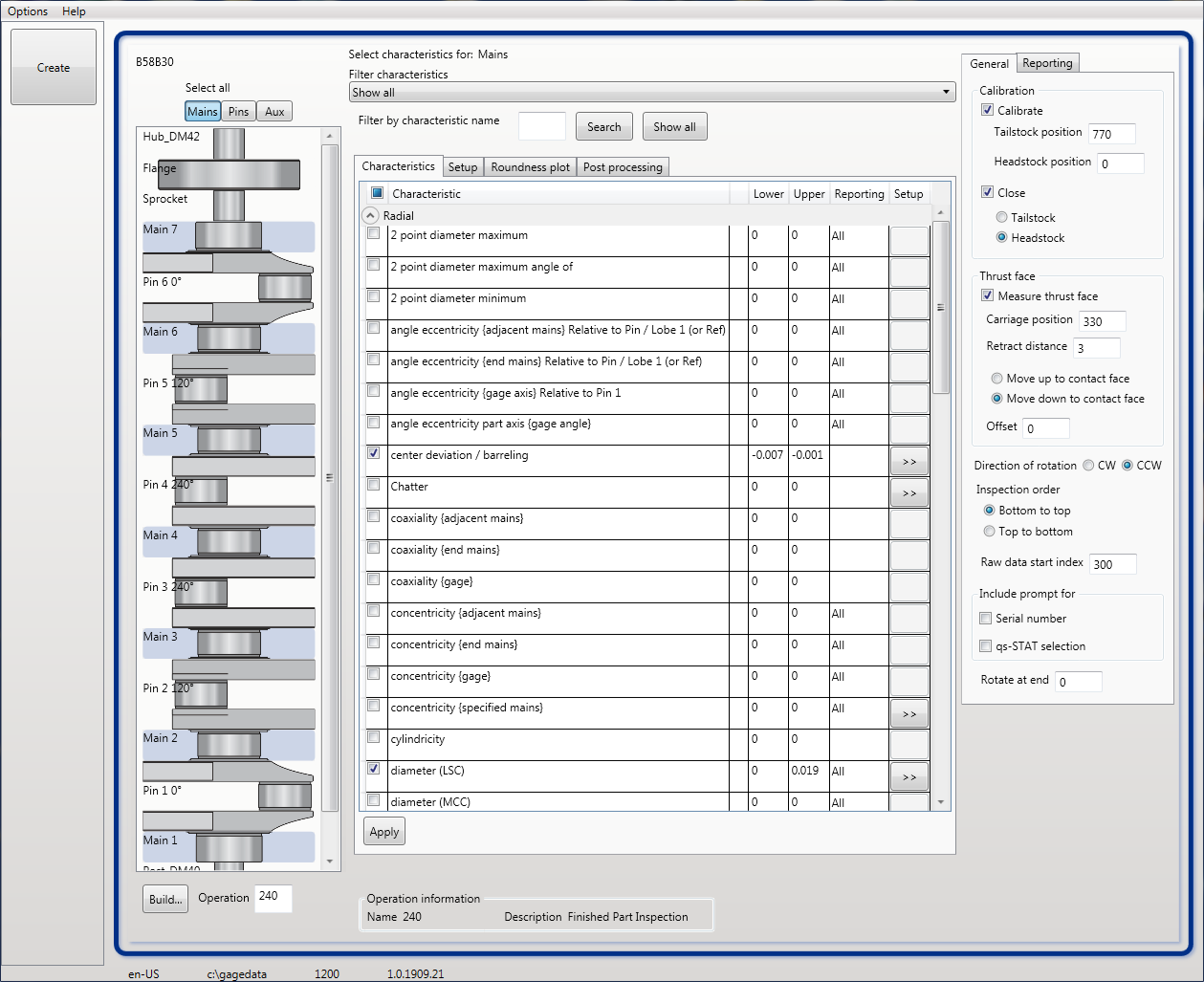The height and width of the screenshot is (982, 1204).
Task: Open the Options menu
Action: [x=27, y=11]
